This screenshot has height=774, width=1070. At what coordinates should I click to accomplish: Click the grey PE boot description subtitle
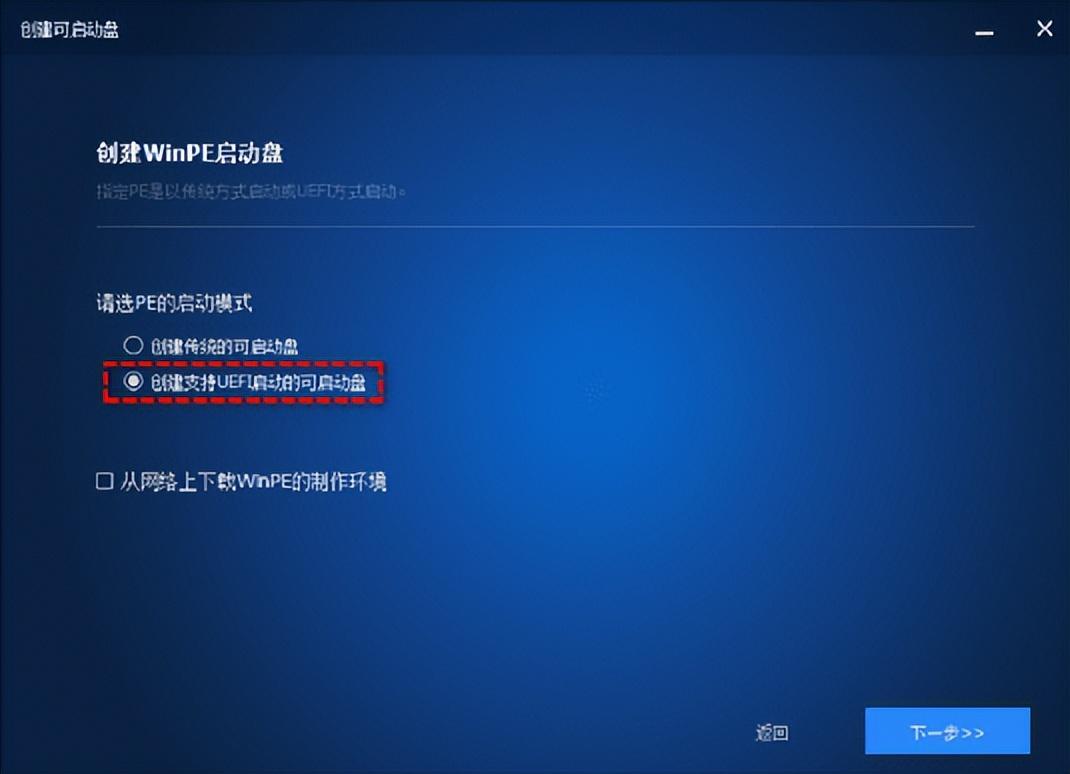coord(250,192)
